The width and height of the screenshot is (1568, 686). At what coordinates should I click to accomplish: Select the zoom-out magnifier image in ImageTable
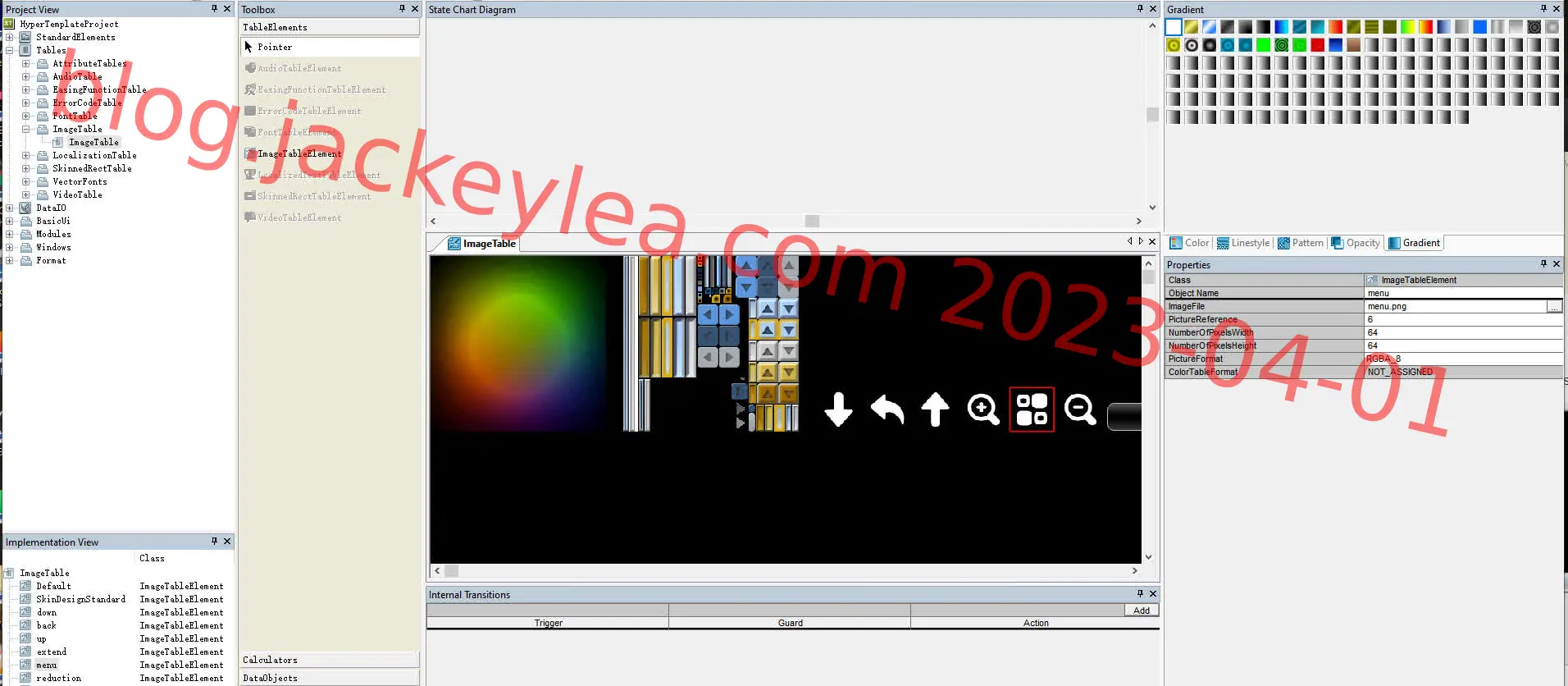[1080, 409]
